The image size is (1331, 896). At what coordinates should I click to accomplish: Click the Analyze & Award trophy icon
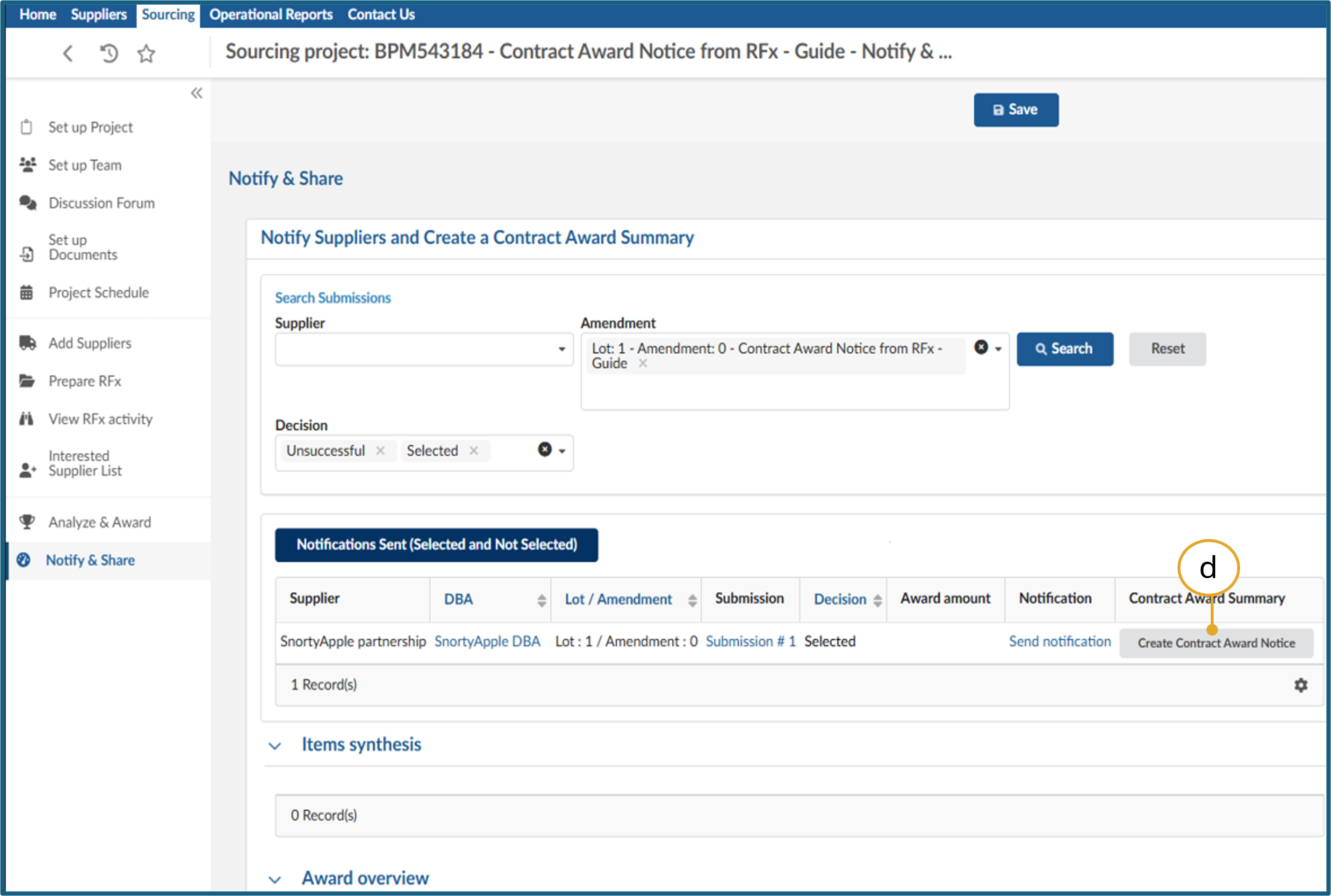click(x=27, y=522)
